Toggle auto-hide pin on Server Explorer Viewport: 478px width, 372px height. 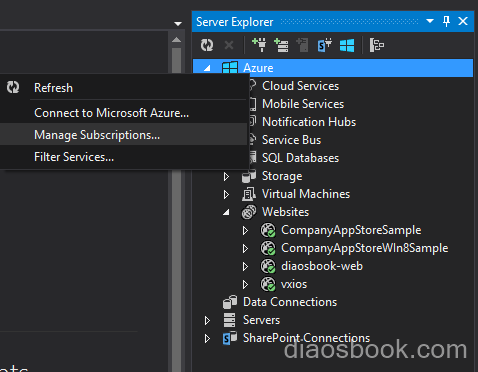click(x=446, y=21)
